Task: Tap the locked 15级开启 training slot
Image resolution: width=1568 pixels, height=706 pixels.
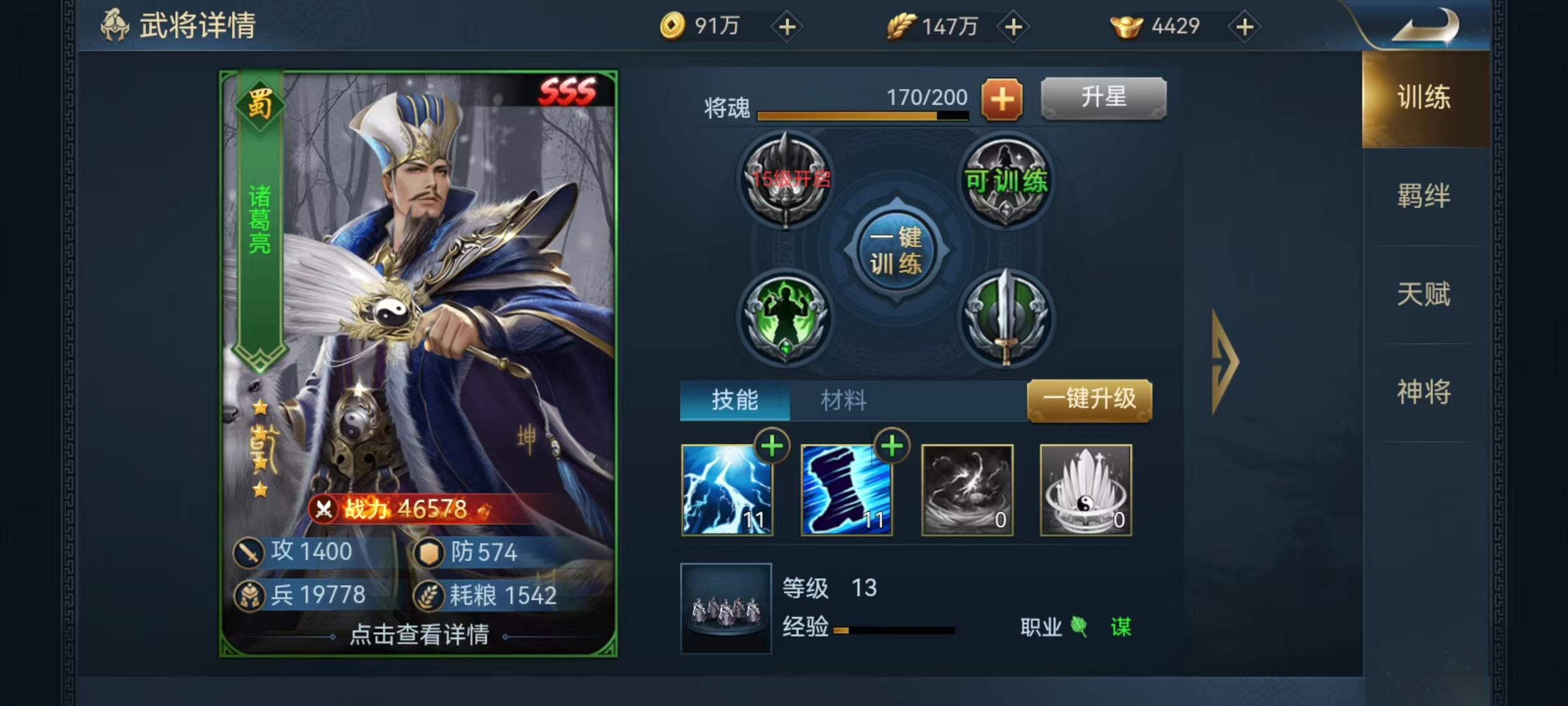Action: (785, 179)
